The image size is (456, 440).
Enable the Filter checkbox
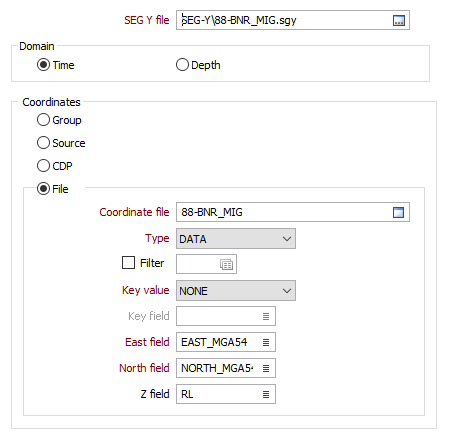[128, 263]
